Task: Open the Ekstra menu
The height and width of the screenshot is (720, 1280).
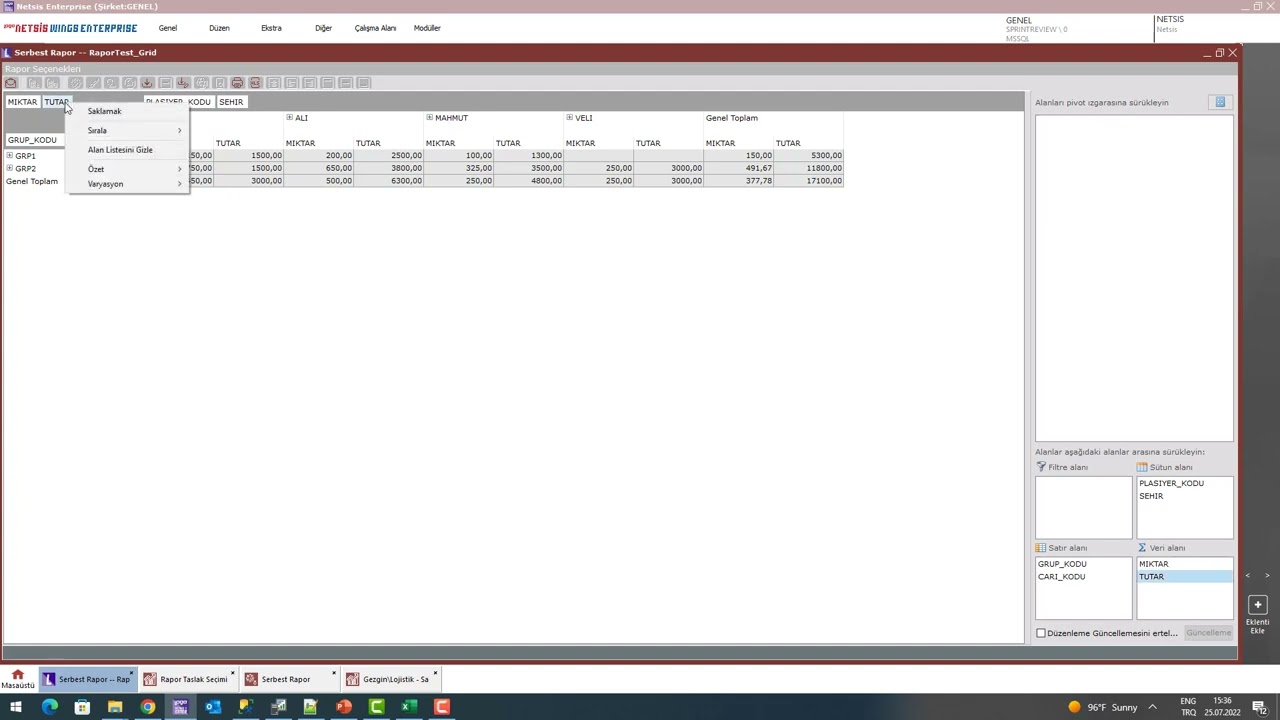Action: [x=271, y=28]
